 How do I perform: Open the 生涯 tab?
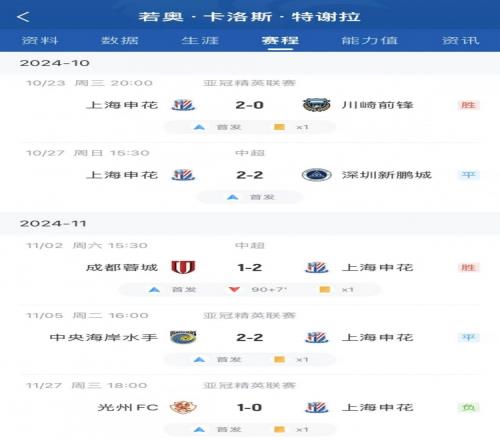click(x=200, y=40)
